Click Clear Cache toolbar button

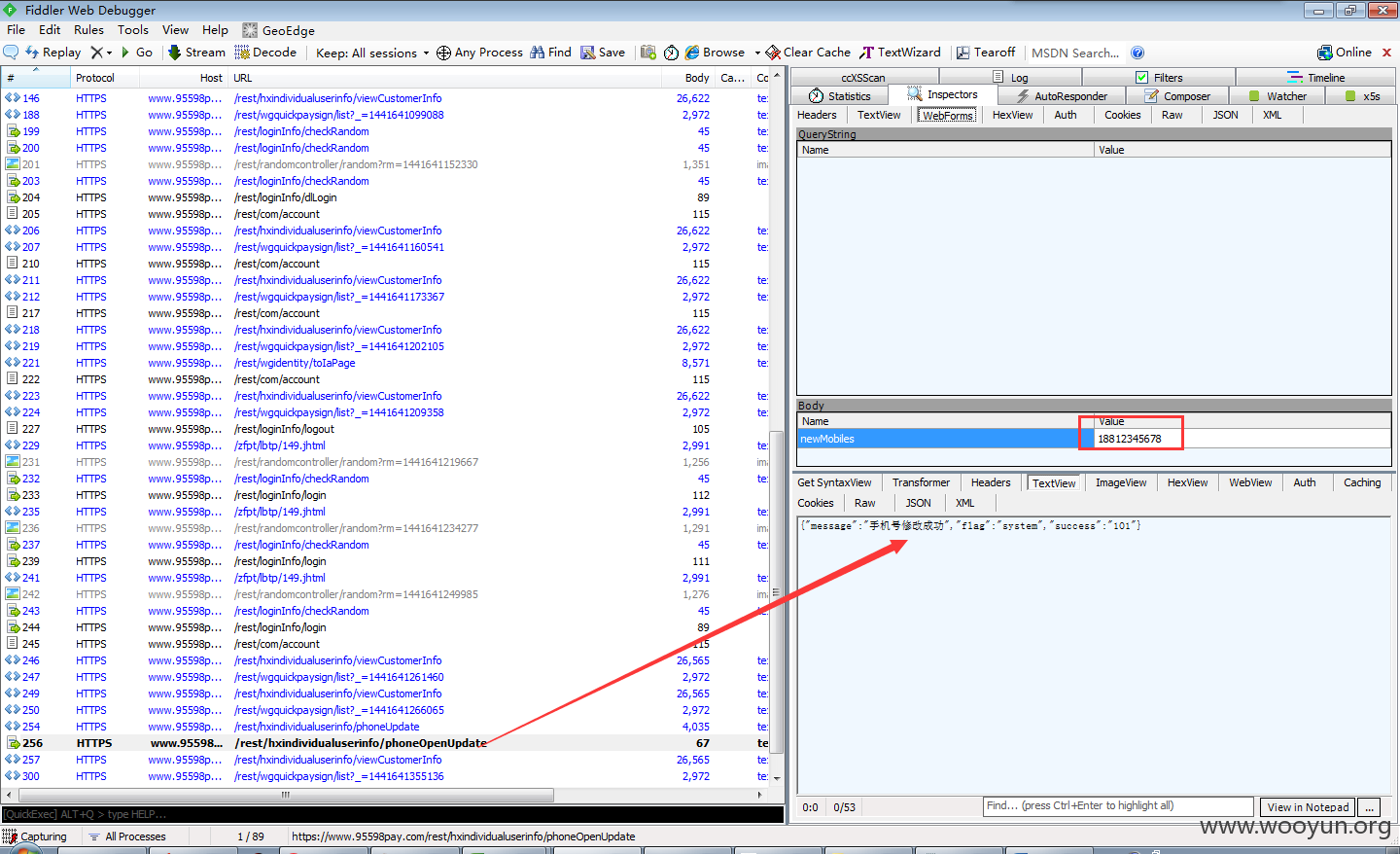pos(808,53)
